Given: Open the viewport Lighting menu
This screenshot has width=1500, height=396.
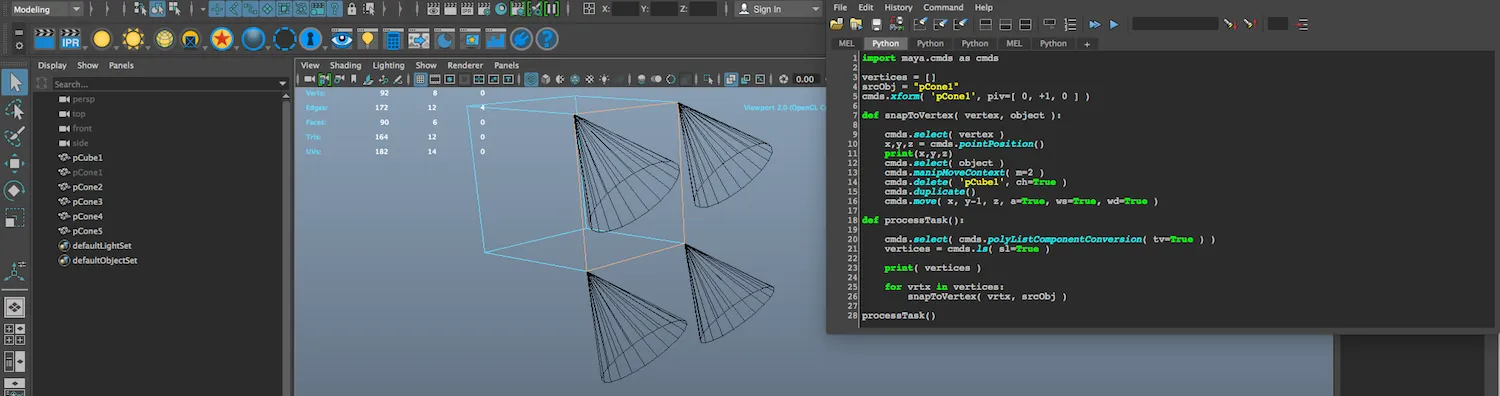Looking at the screenshot, I should point(389,65).
